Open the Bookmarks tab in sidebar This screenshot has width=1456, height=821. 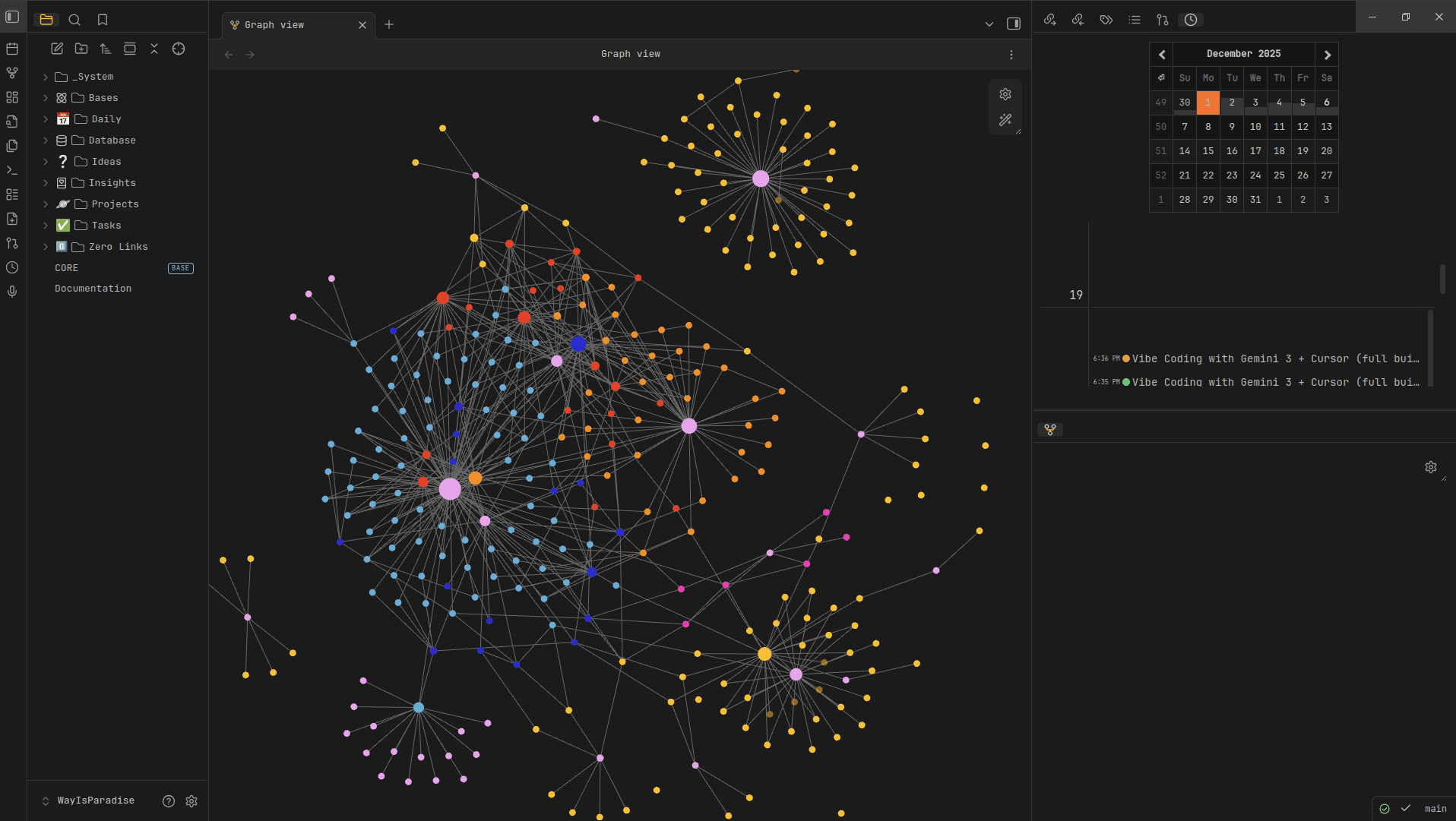point(103,20)
